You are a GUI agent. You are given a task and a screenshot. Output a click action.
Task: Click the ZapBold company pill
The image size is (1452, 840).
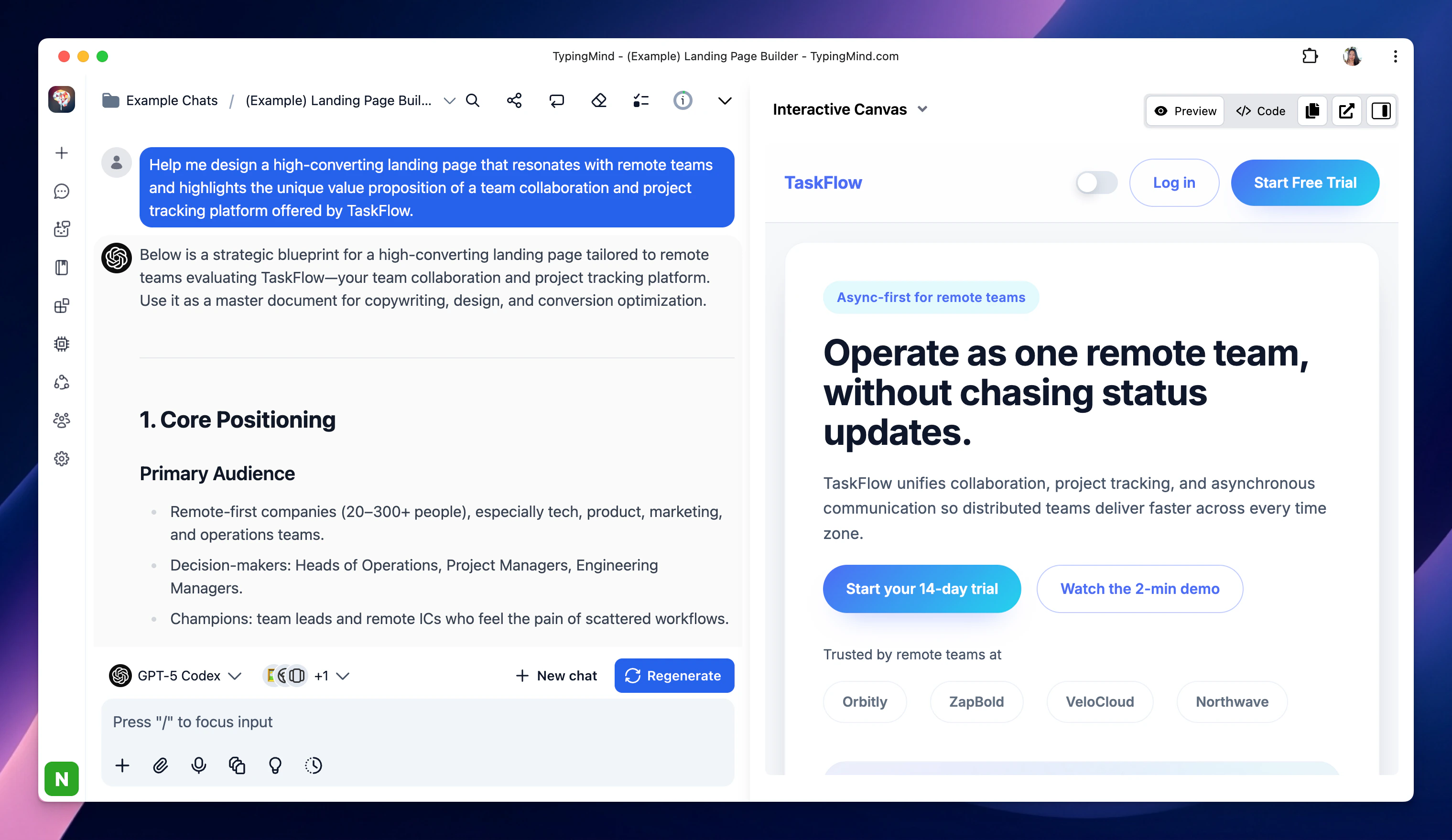coord(976,702)
